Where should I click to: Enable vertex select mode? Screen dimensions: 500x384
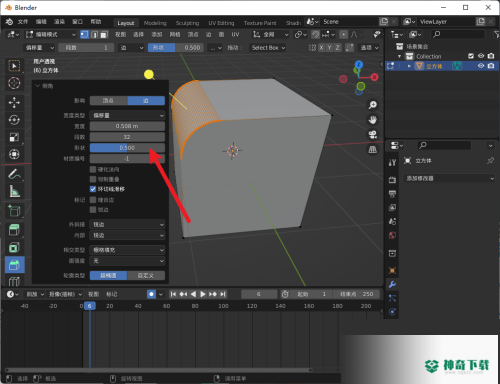(85, 34)
